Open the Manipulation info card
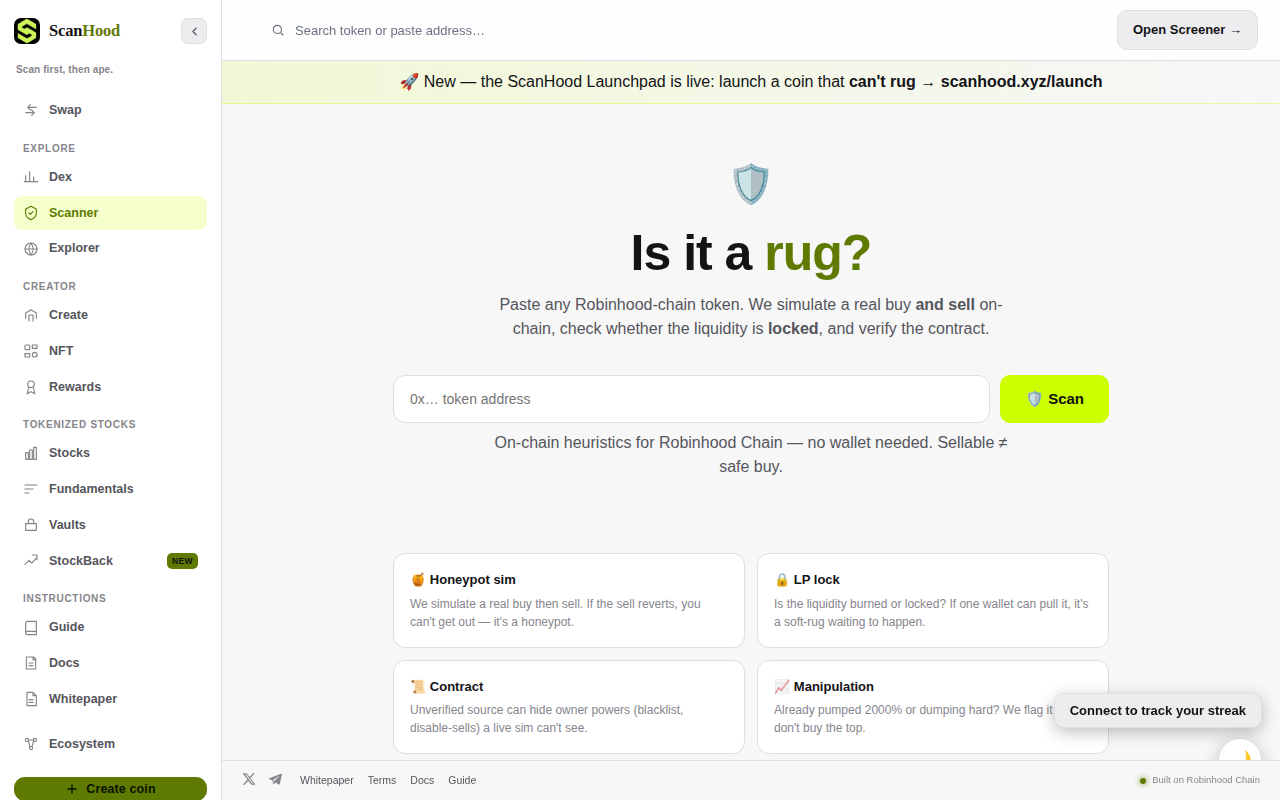 pos(932,707)
